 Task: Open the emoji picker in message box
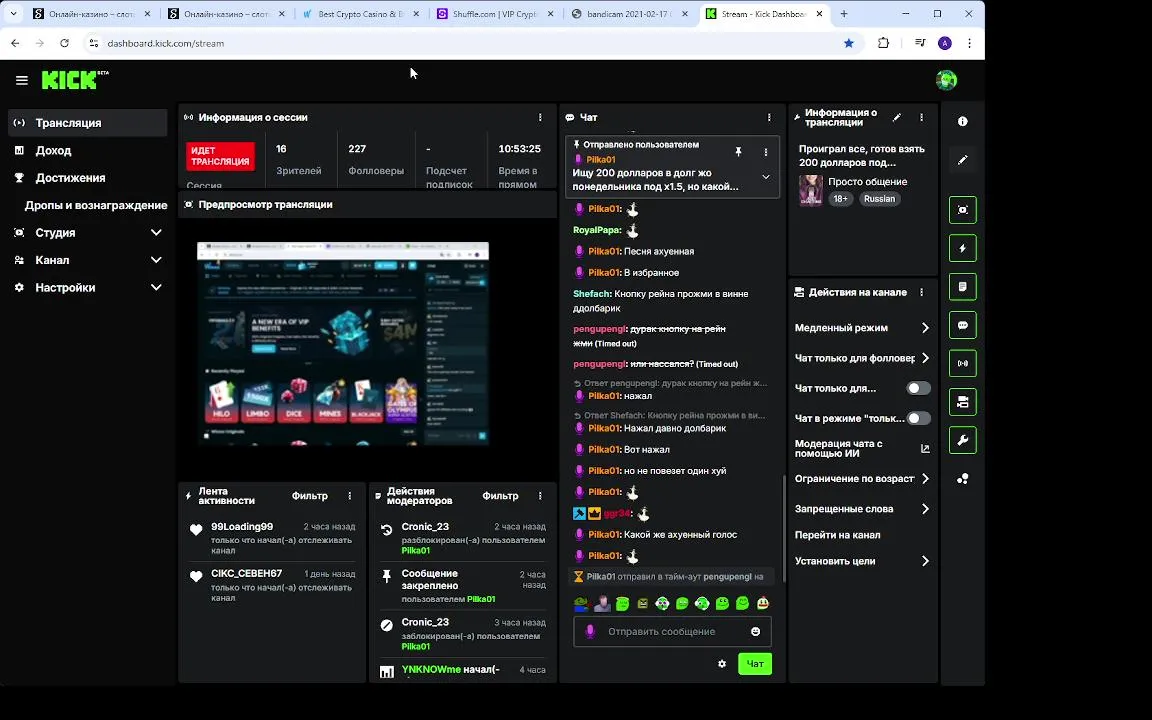point(755,632)
